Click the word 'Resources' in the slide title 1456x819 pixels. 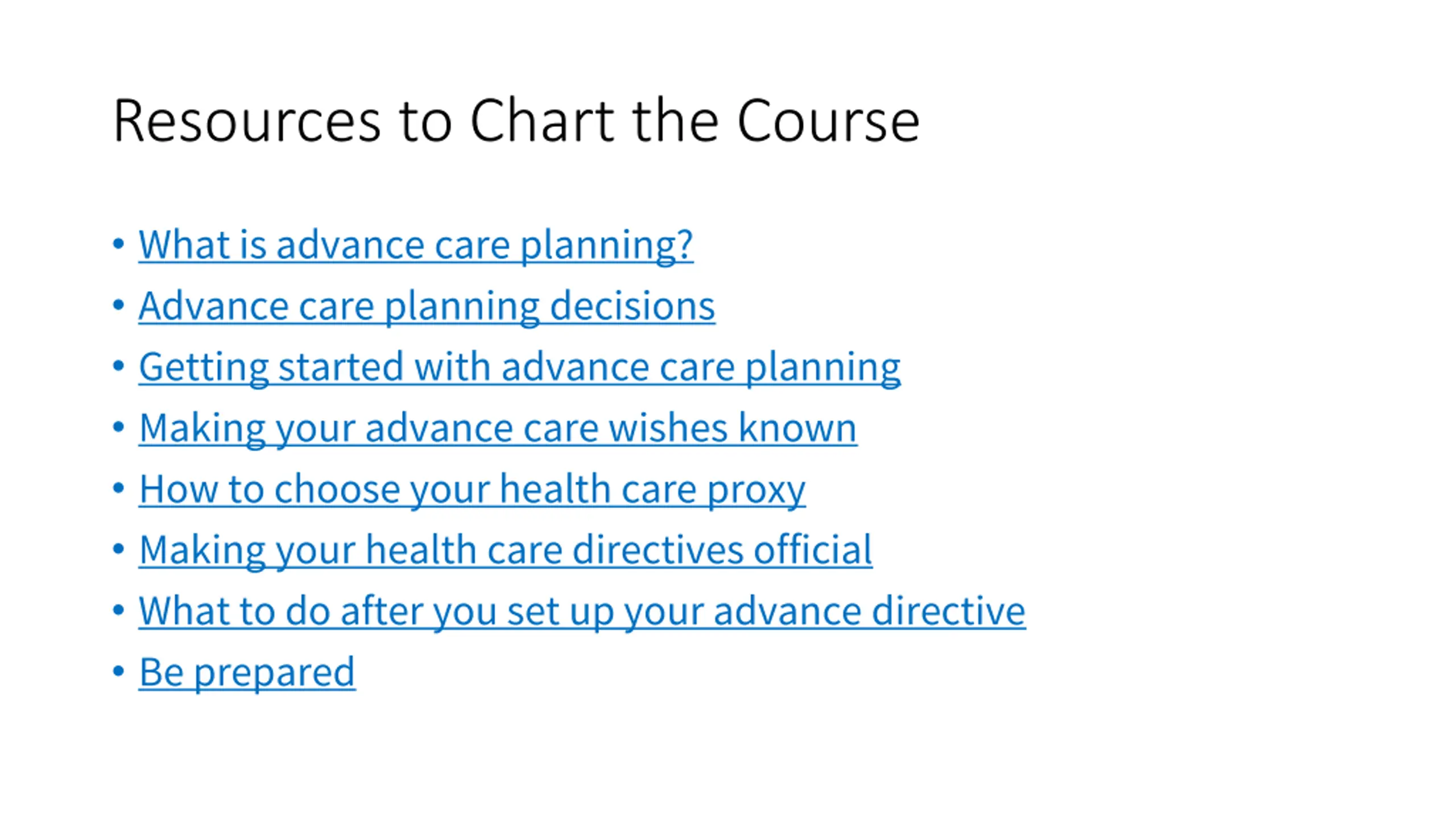pyautogui.click(x=247, y=121)
